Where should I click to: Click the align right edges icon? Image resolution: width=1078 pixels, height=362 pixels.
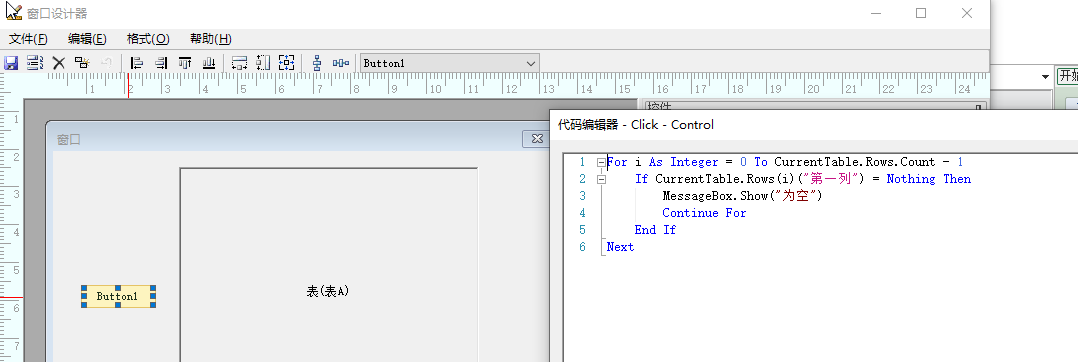point(161,63)
